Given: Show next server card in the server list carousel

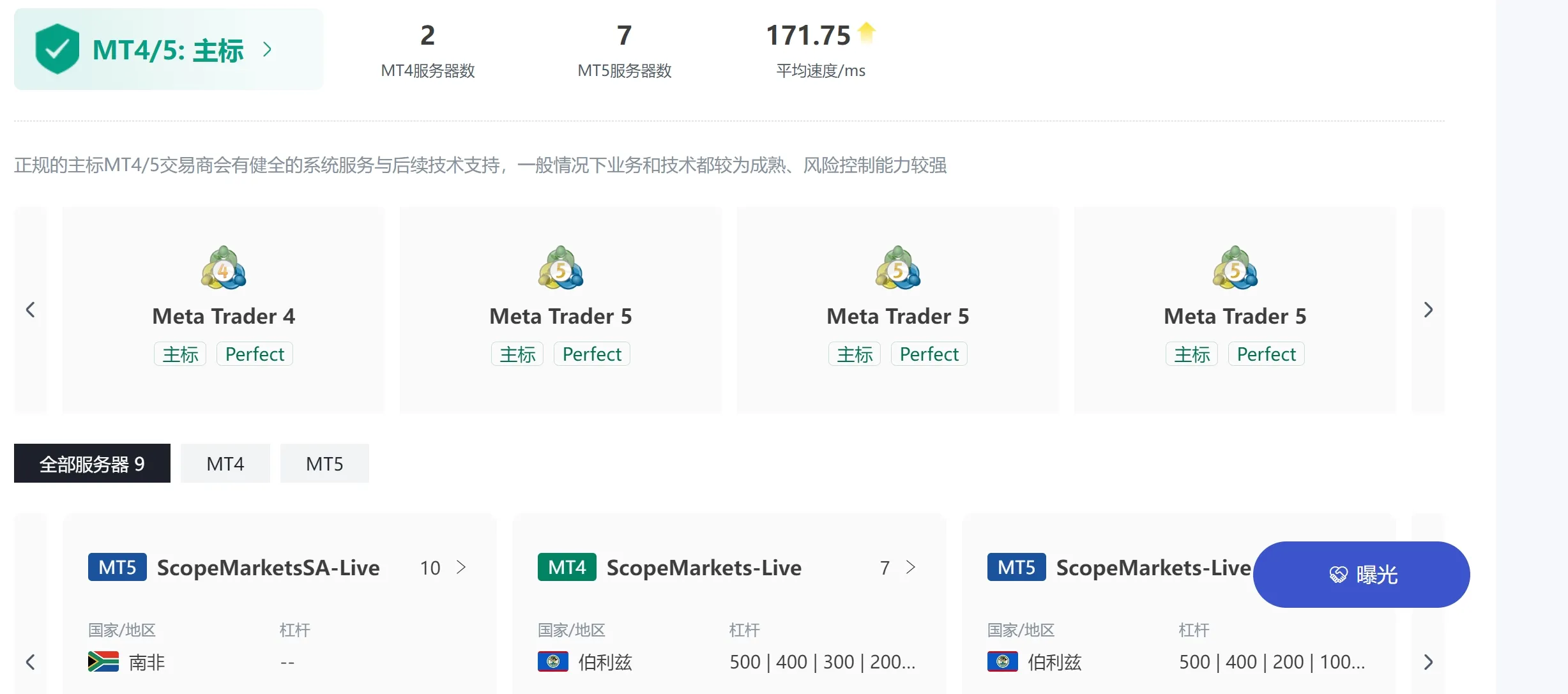Looking at the screenshot, I should click(x=1428, y=662).
